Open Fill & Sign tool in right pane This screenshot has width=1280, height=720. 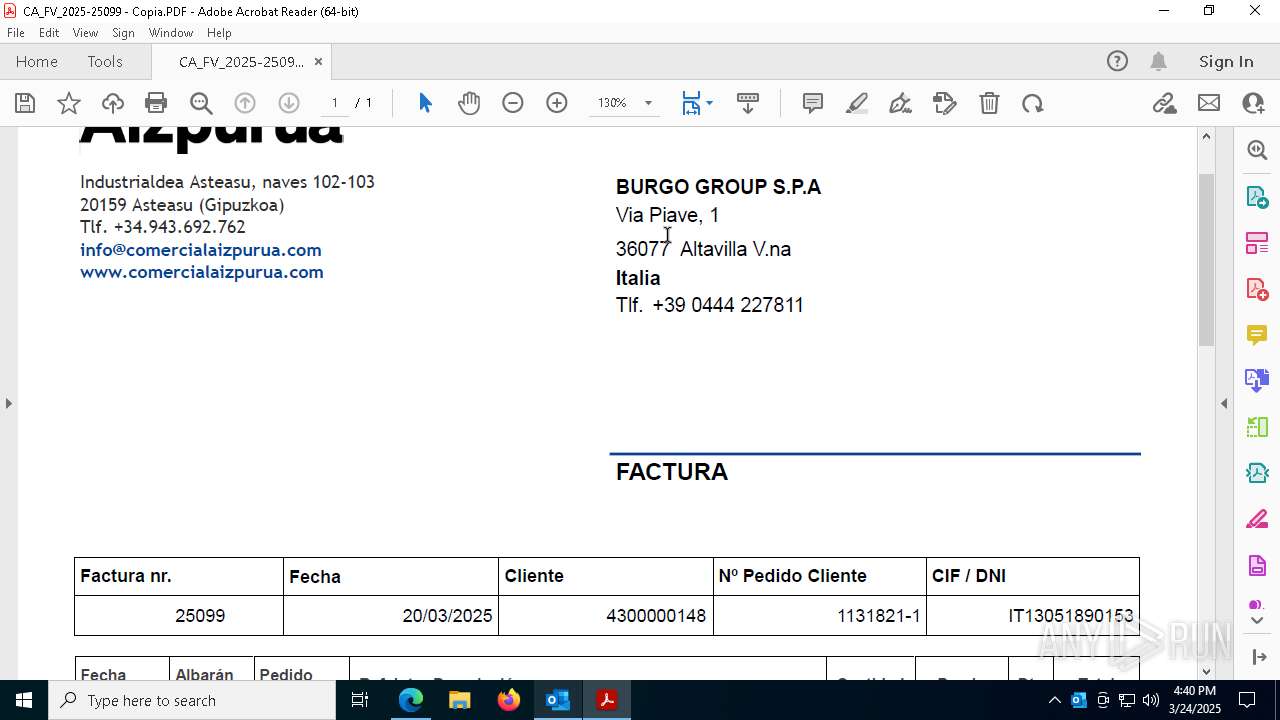click(1257, 520)
